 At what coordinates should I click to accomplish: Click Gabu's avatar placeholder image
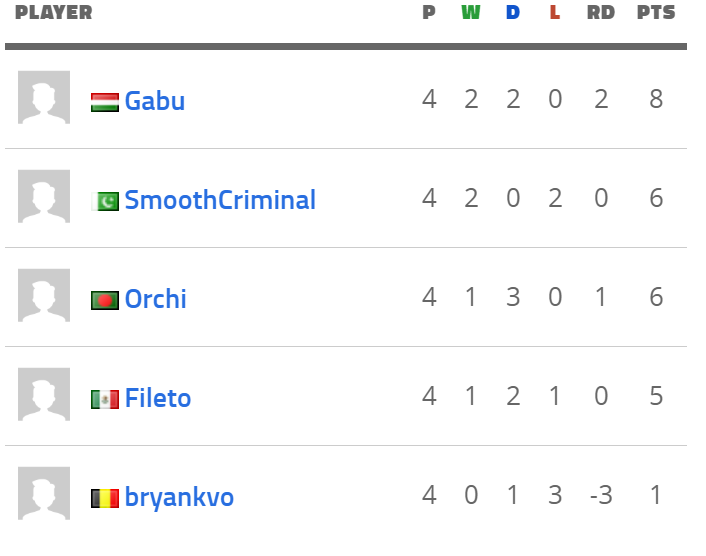[x=44, y=97]
